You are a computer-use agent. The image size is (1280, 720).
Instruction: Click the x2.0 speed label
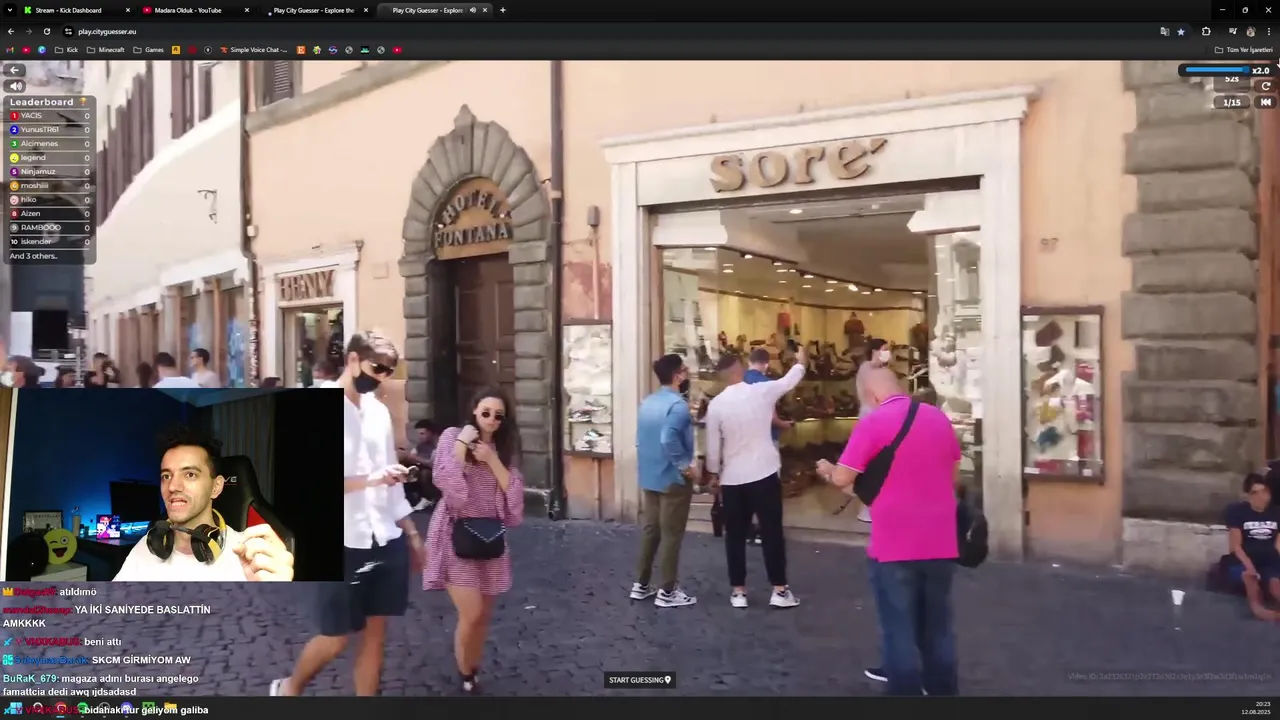tap(1260, 71)
